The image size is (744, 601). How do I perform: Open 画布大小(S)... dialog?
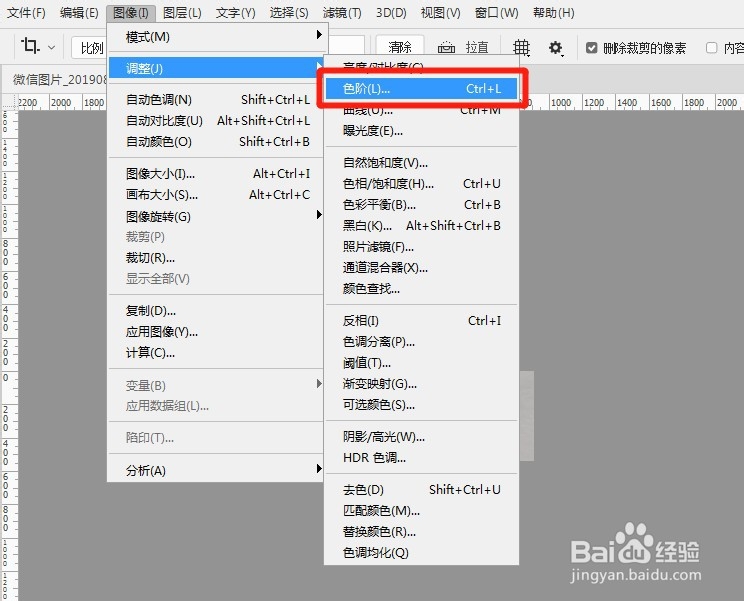click(218, 194)
